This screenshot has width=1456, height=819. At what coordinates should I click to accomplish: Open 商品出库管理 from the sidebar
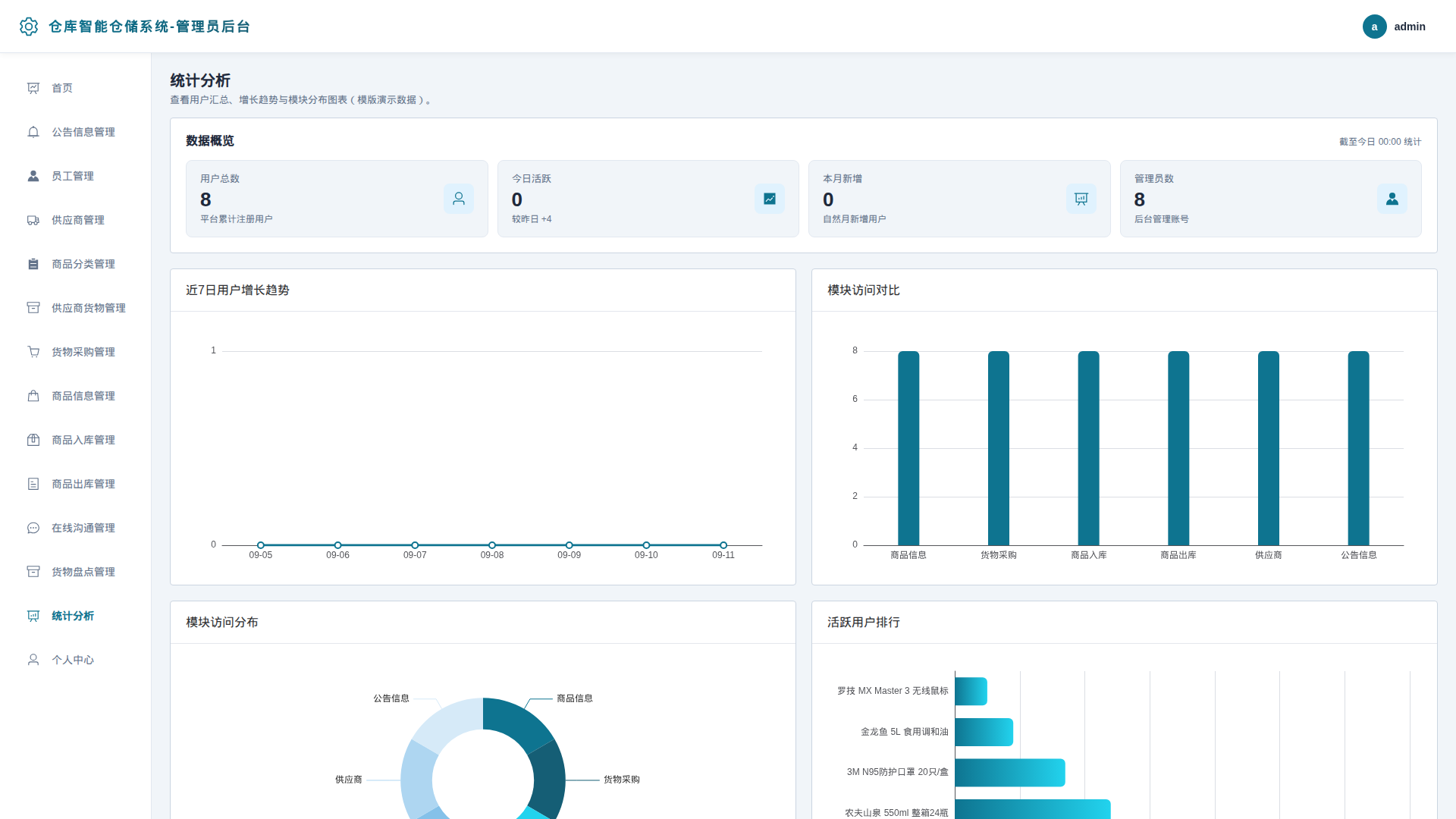coord(76,484)
